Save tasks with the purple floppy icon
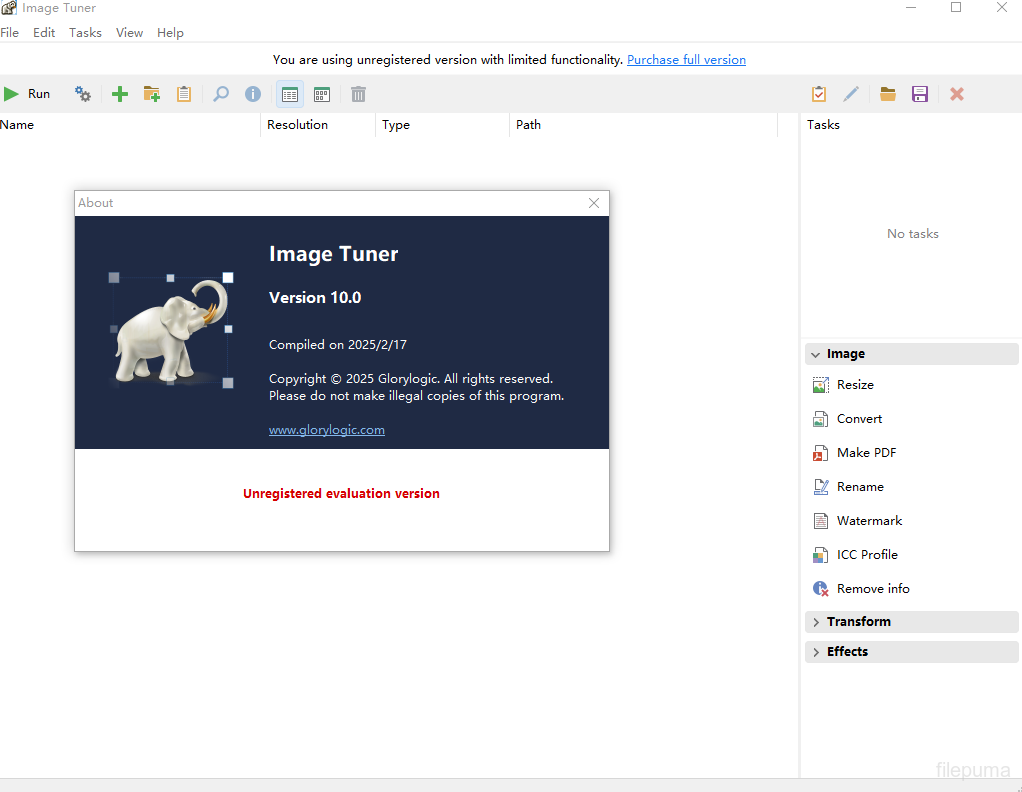This screenshot has height=792, width=1022. click(920, 94)
